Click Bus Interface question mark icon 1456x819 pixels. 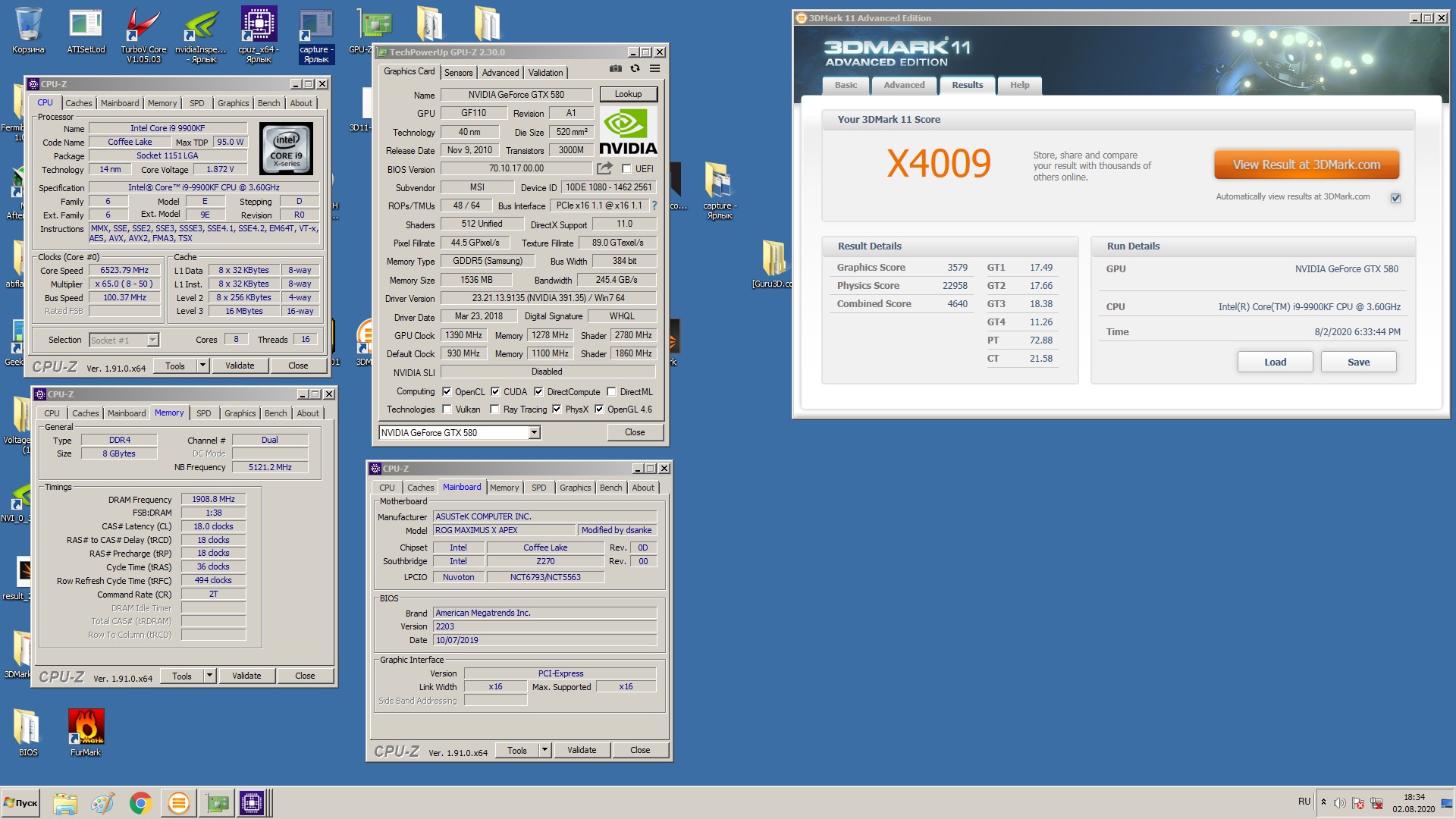pos(654,206)
